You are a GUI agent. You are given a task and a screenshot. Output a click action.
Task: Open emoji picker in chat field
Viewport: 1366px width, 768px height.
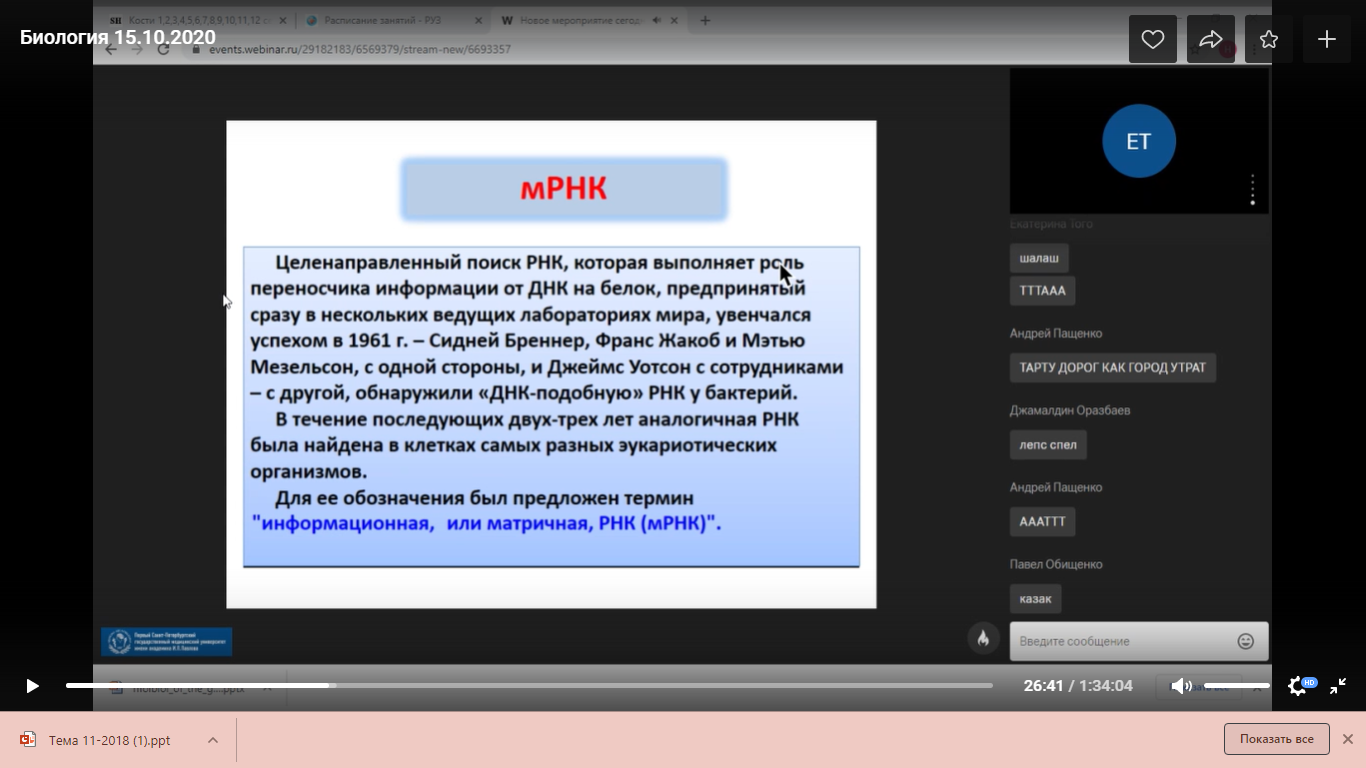1246,641
